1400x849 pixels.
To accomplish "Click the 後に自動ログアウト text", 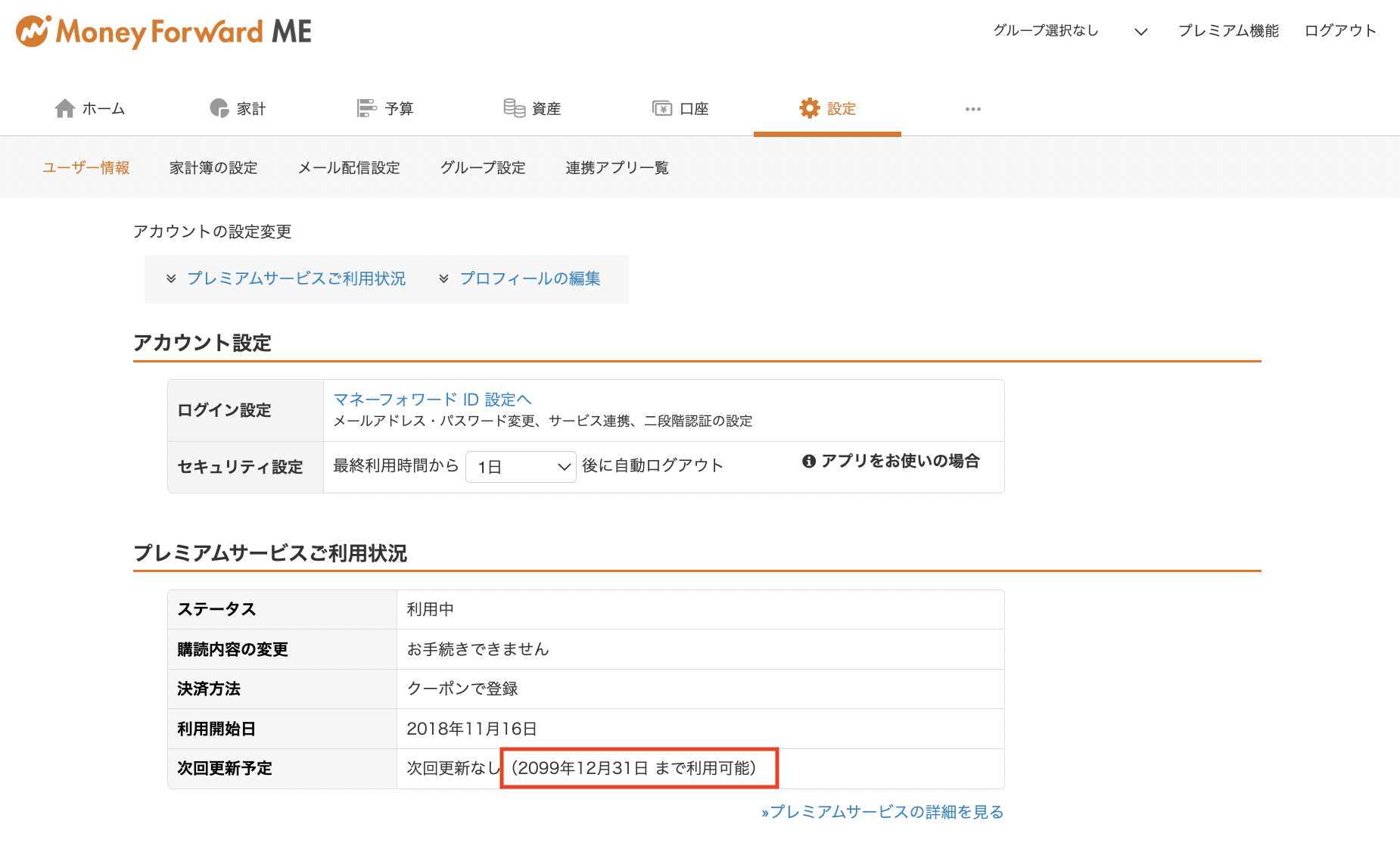I will click(652, 465).
